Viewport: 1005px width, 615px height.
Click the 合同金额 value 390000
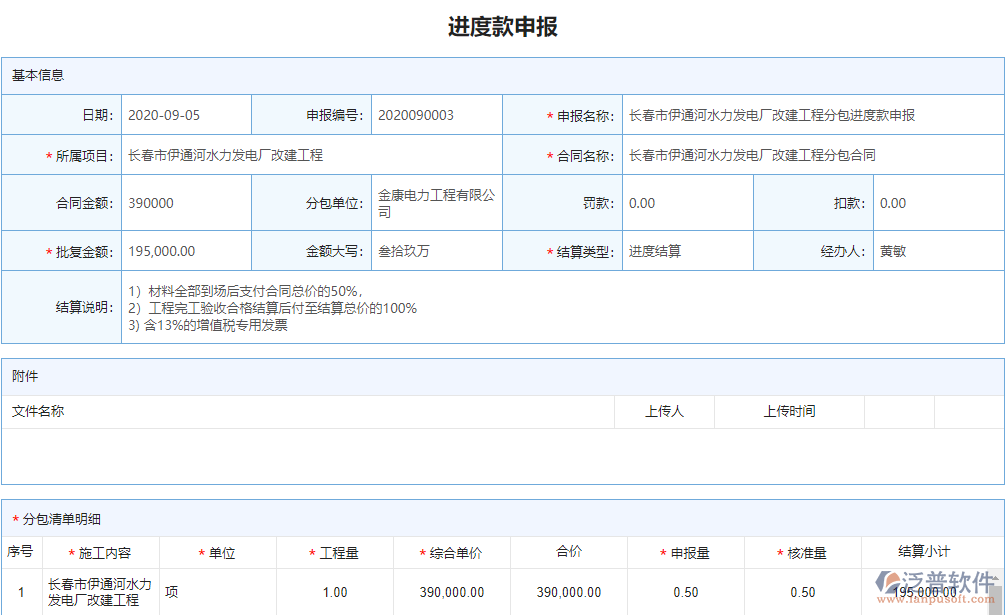186,202
